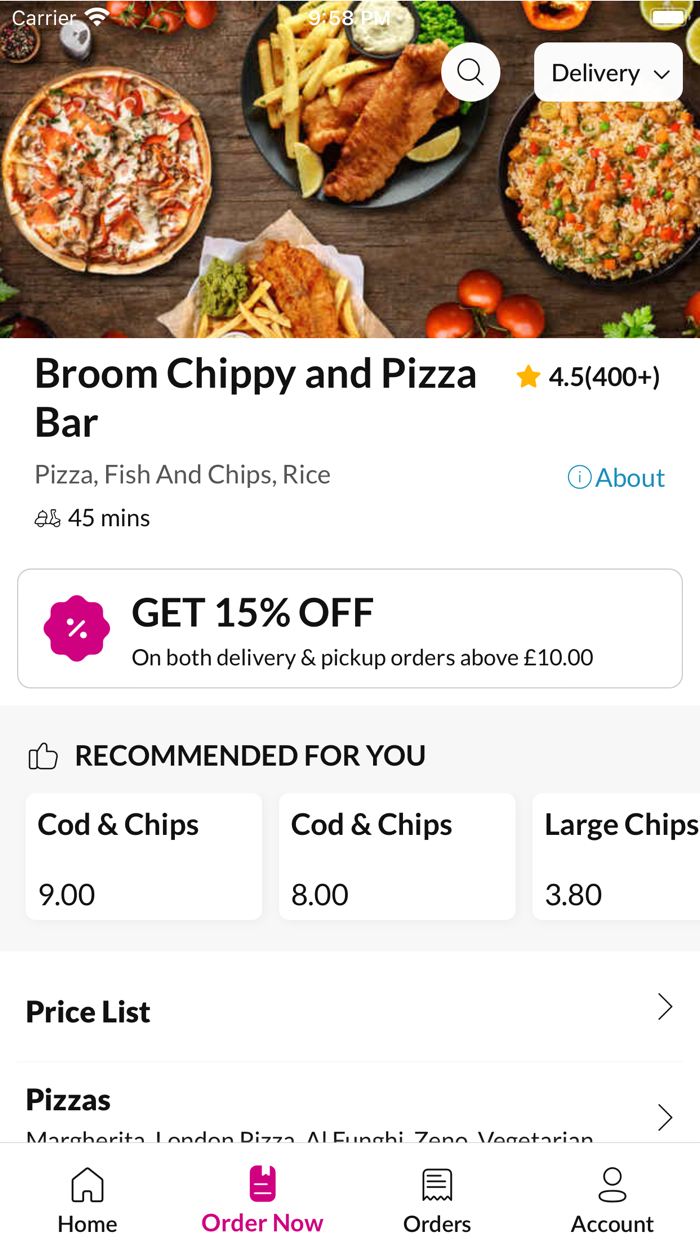Screen dimensions: 700x1244
Task: Open the Orders list icon
Action: [x=437, y=1183]
